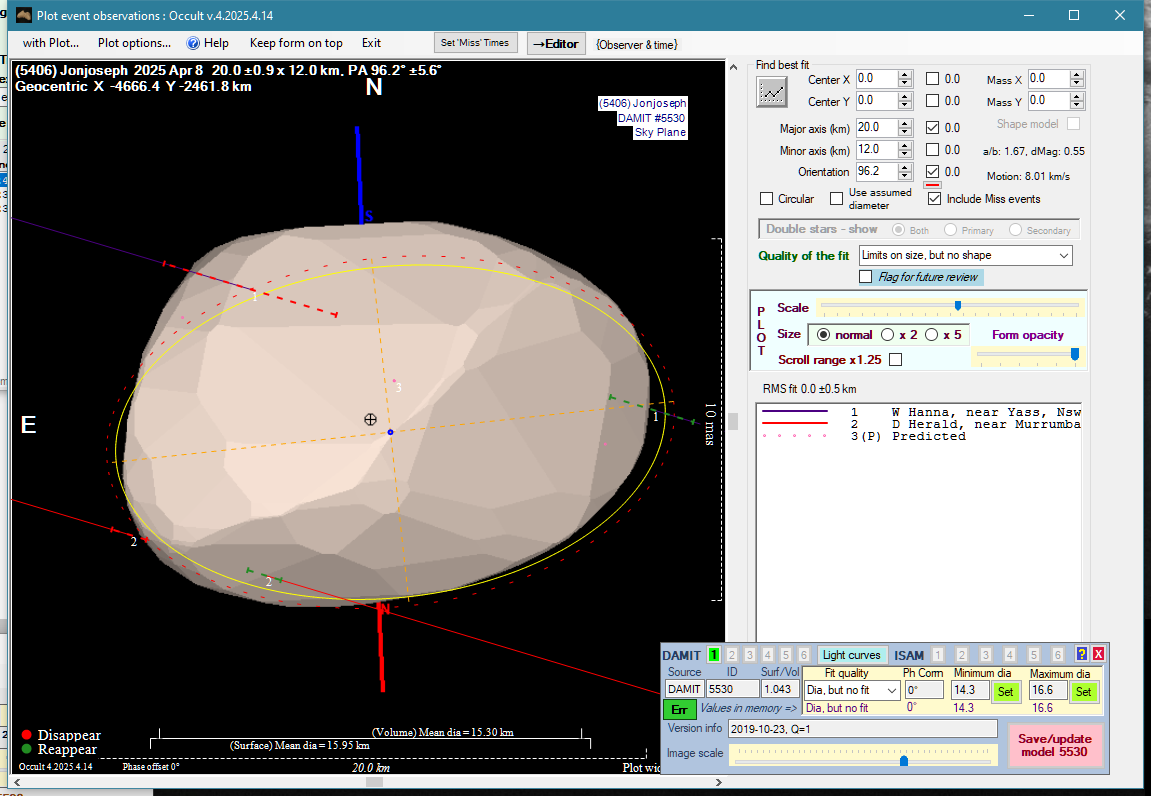
Task: Open the 'with Plot...' menu
Action: pyautogui.click(x=50, y=43)
